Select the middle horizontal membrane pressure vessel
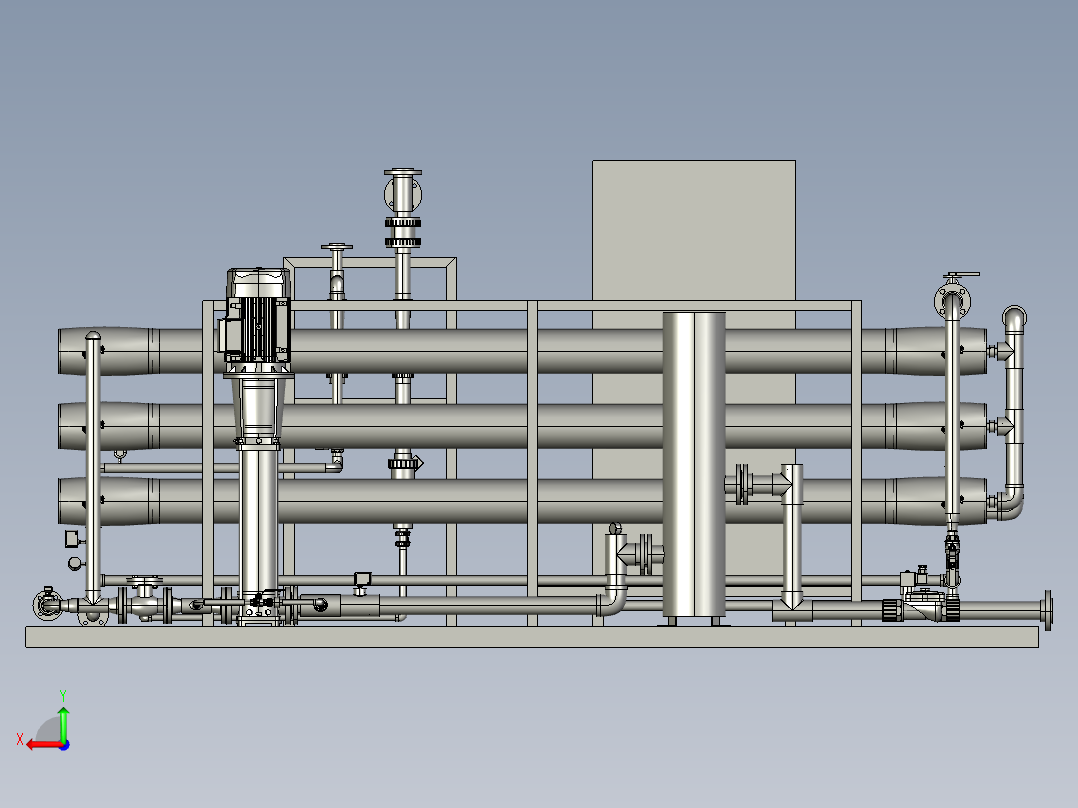1078x808 pixels. coord(522,426)
